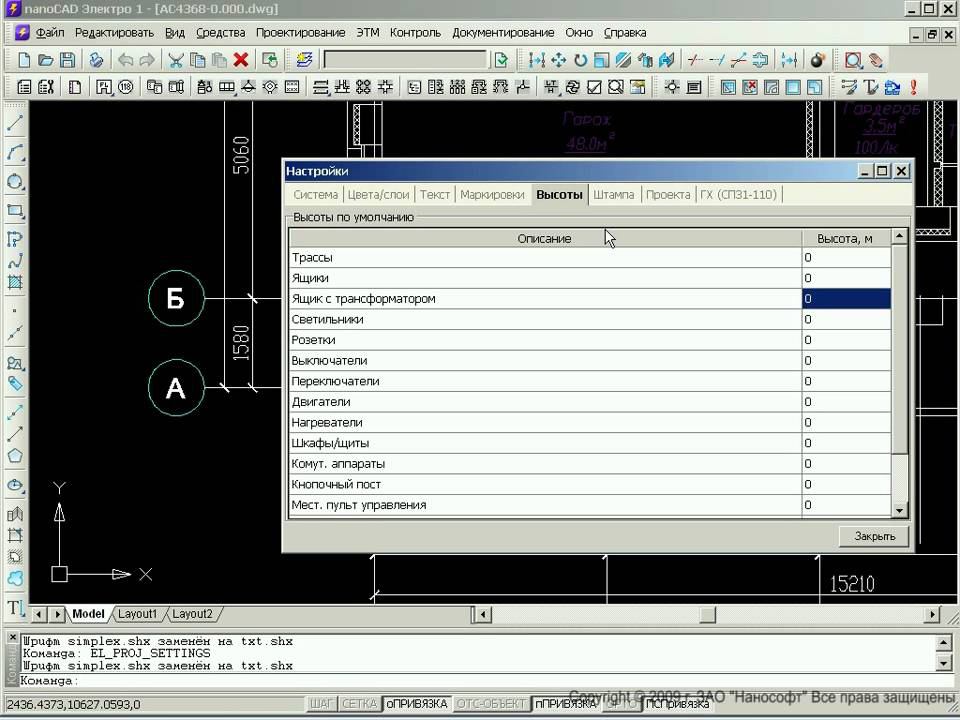The image size is (960, 720).
Task: Switch to the Проекта tab
Action: click(x=668, y=195)
